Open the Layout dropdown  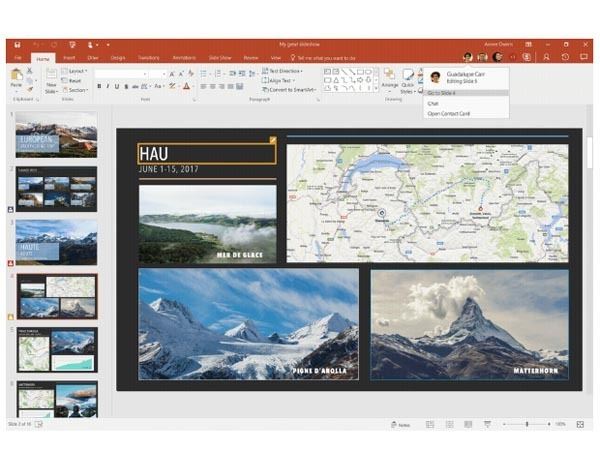tap(75, 71)
